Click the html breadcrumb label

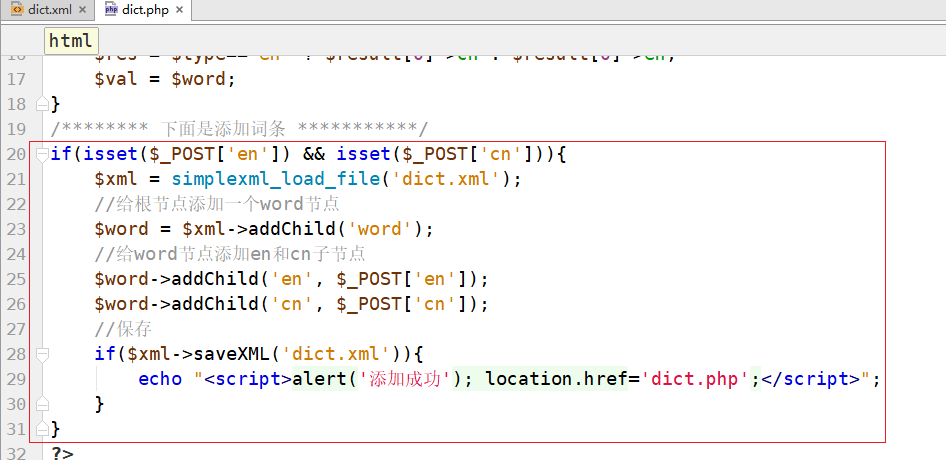70,41
